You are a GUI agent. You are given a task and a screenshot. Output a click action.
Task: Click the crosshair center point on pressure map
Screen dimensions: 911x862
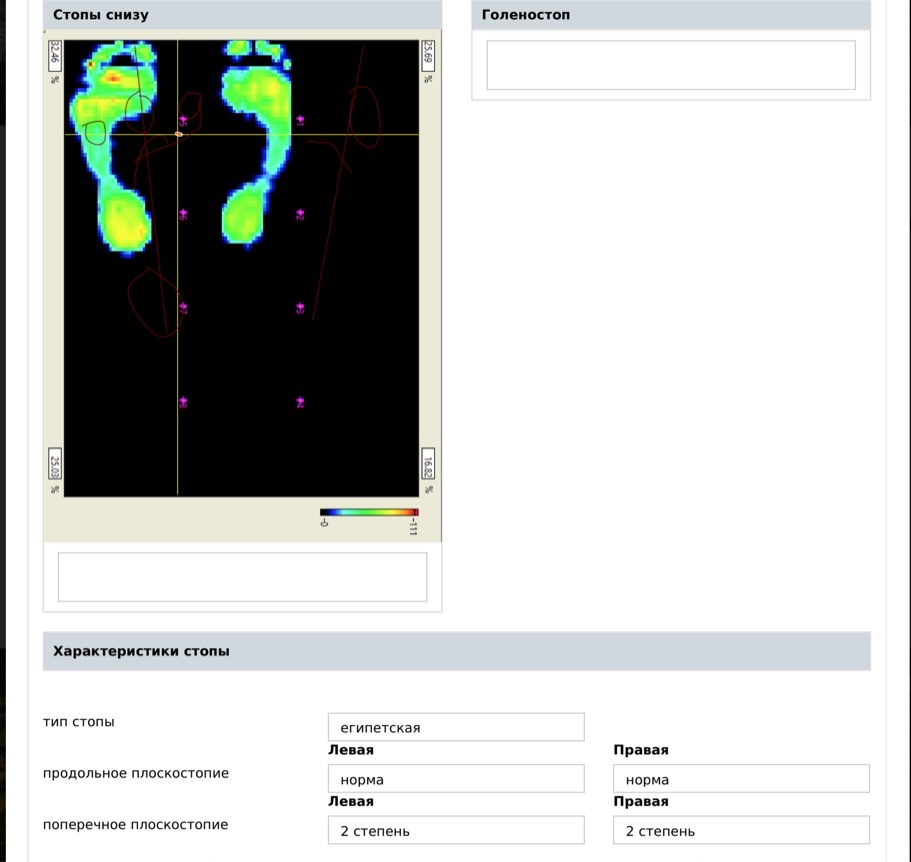pyautogui.click(x=178, y=134)
